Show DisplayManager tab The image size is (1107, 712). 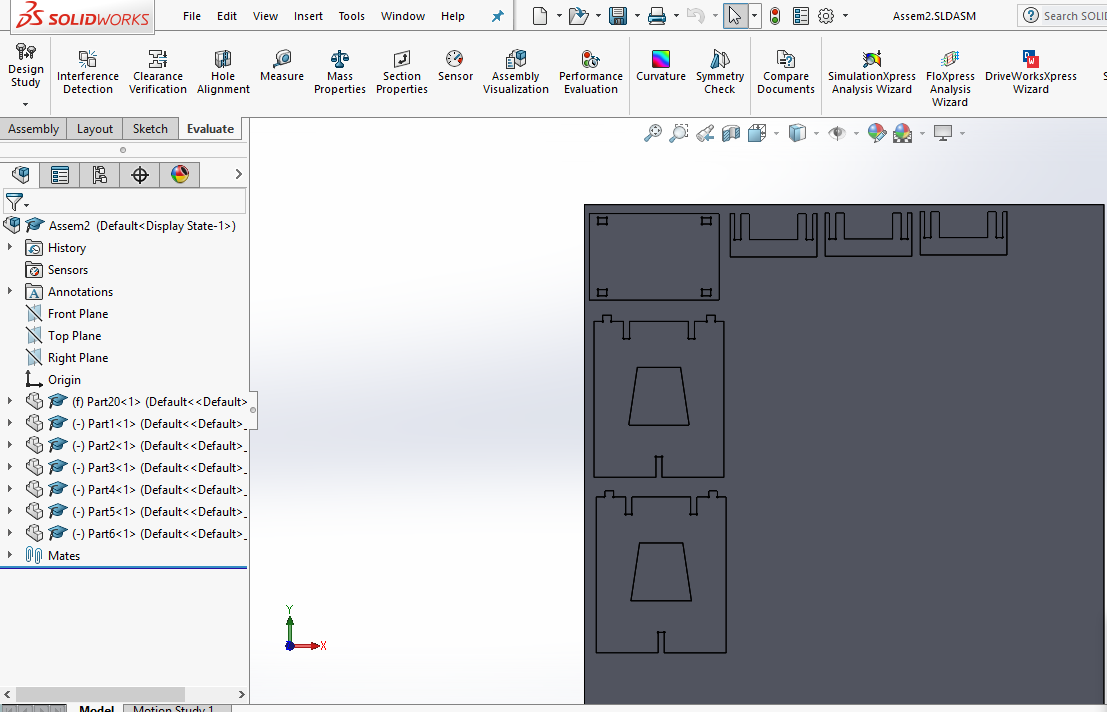[180, 174]
